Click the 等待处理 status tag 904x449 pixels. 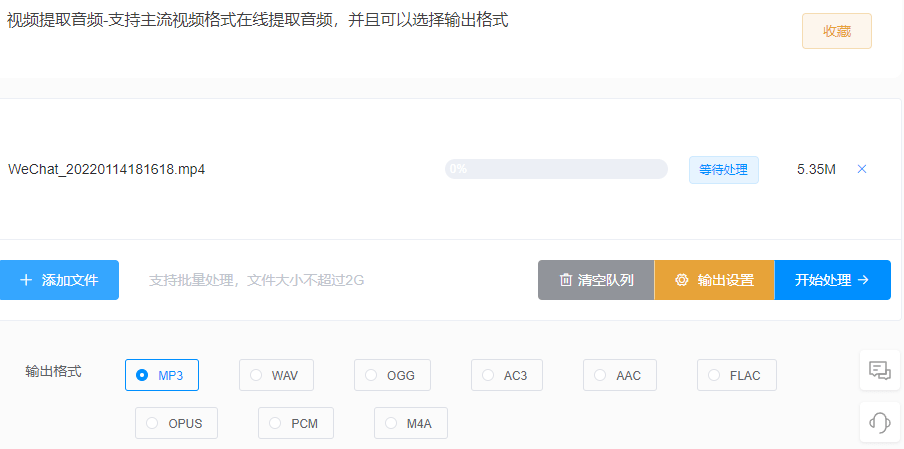tap(723, 169)
